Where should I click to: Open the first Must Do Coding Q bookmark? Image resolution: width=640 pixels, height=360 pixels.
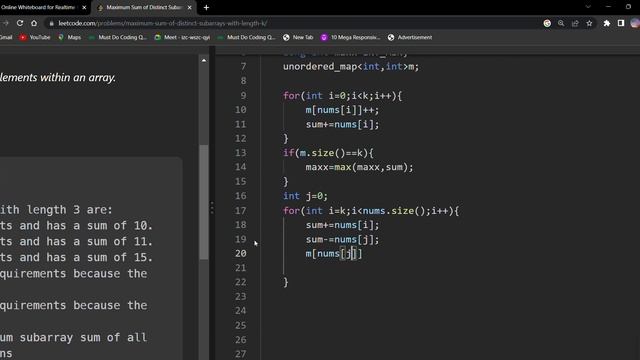click(x=118, y=37)
